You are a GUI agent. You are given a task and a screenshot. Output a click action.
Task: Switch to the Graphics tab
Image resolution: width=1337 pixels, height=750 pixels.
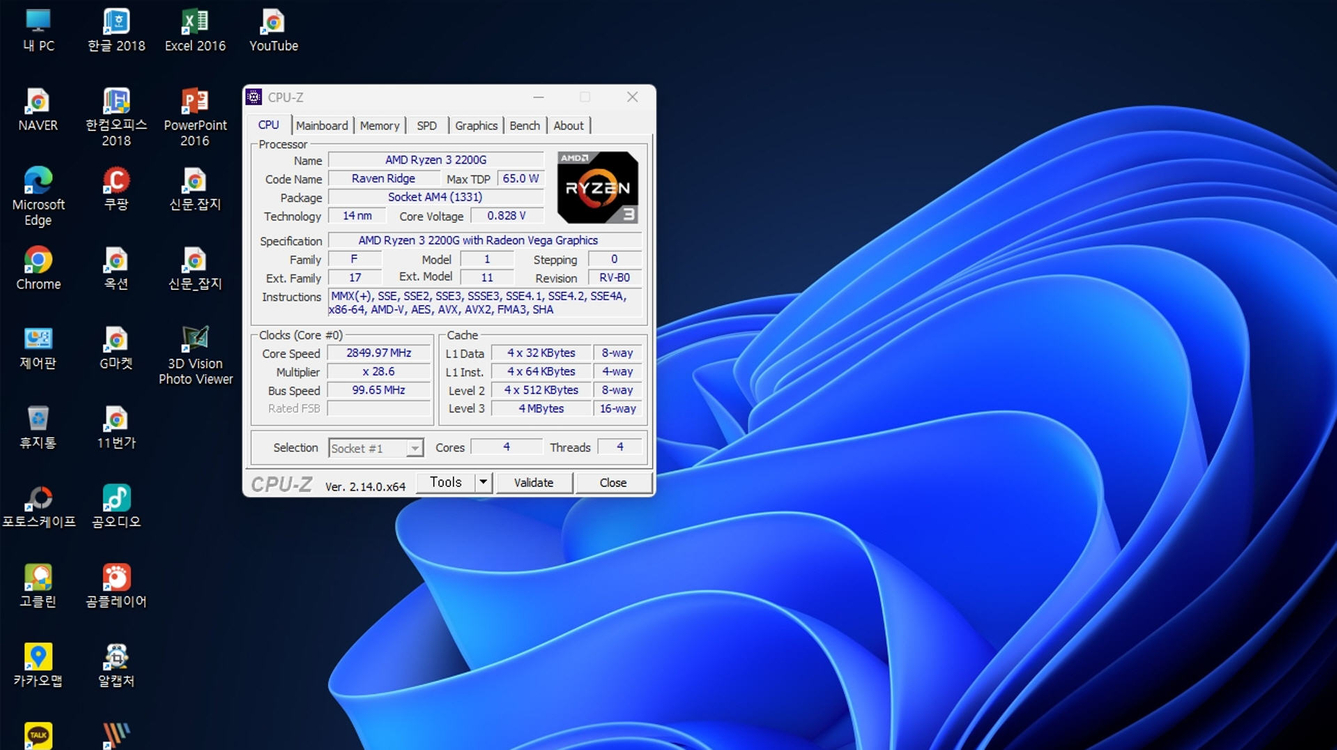click(476, 126)
